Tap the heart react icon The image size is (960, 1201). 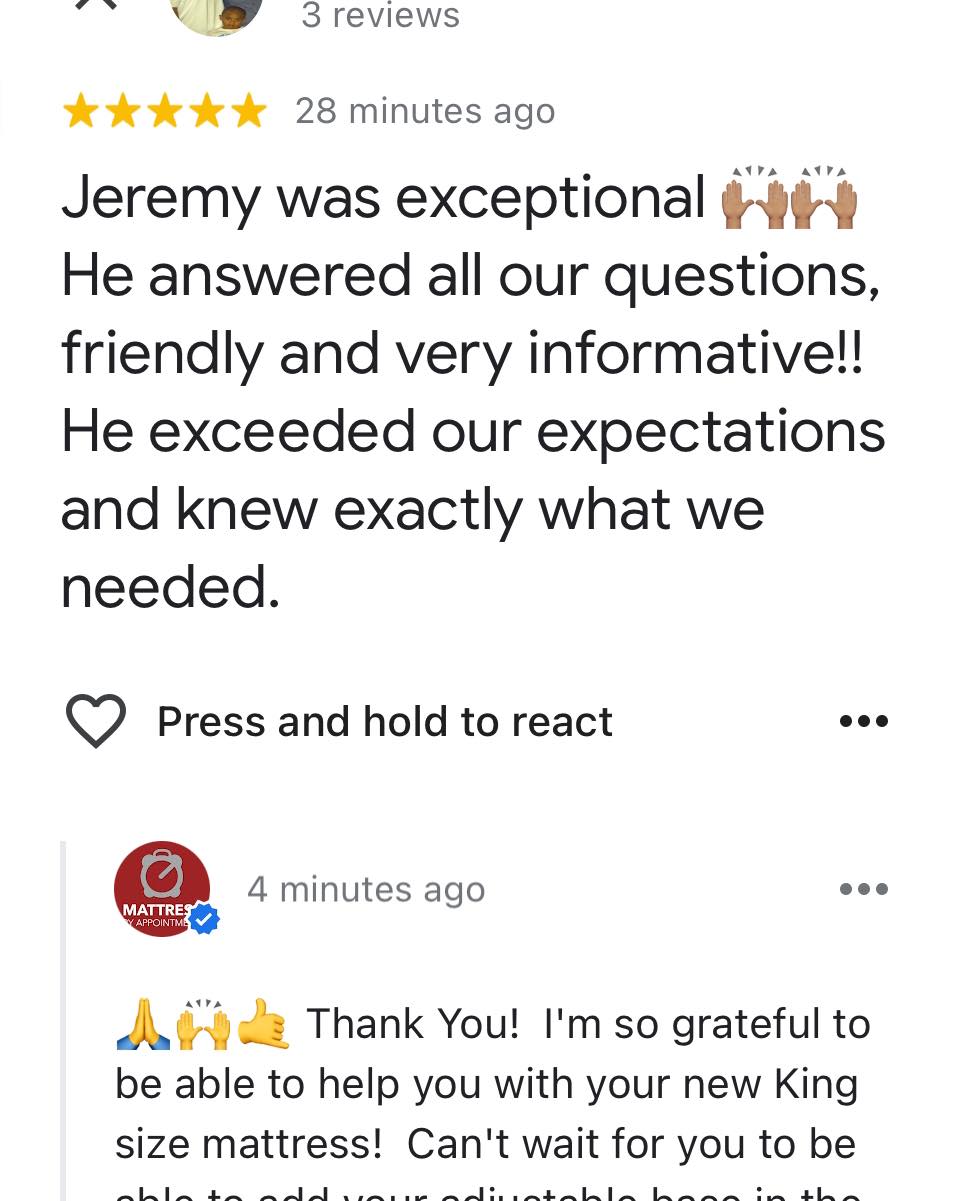click(x=96, y=721)
